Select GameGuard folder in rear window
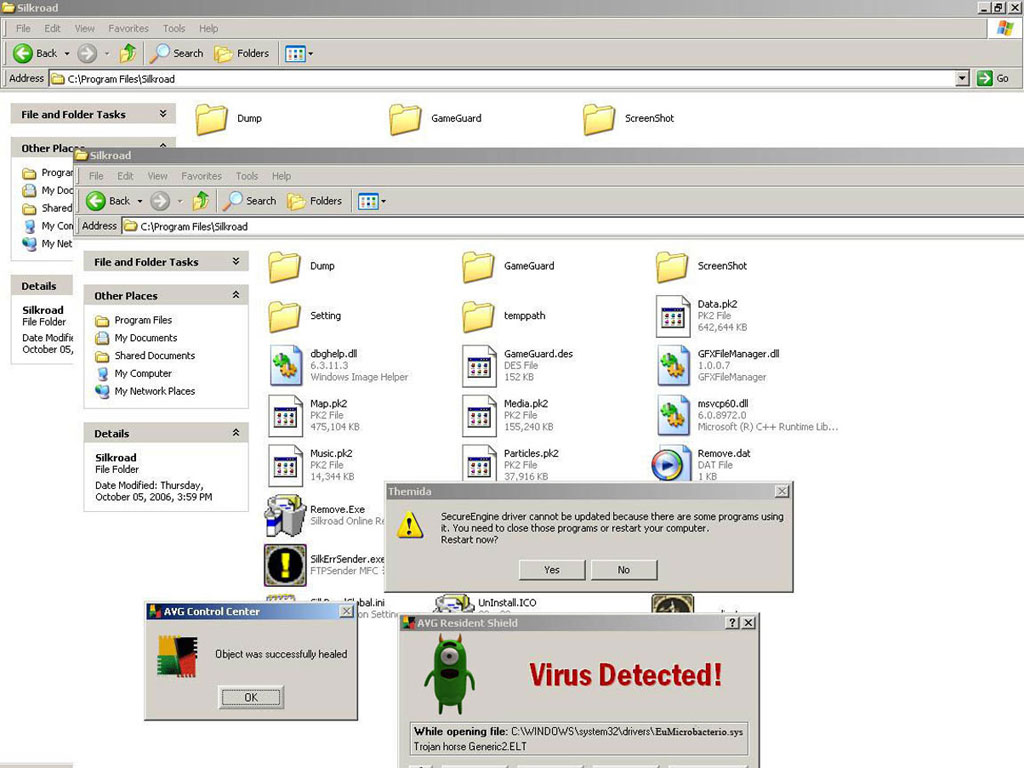Screen dimensions: 1024x768 [406, 119]
